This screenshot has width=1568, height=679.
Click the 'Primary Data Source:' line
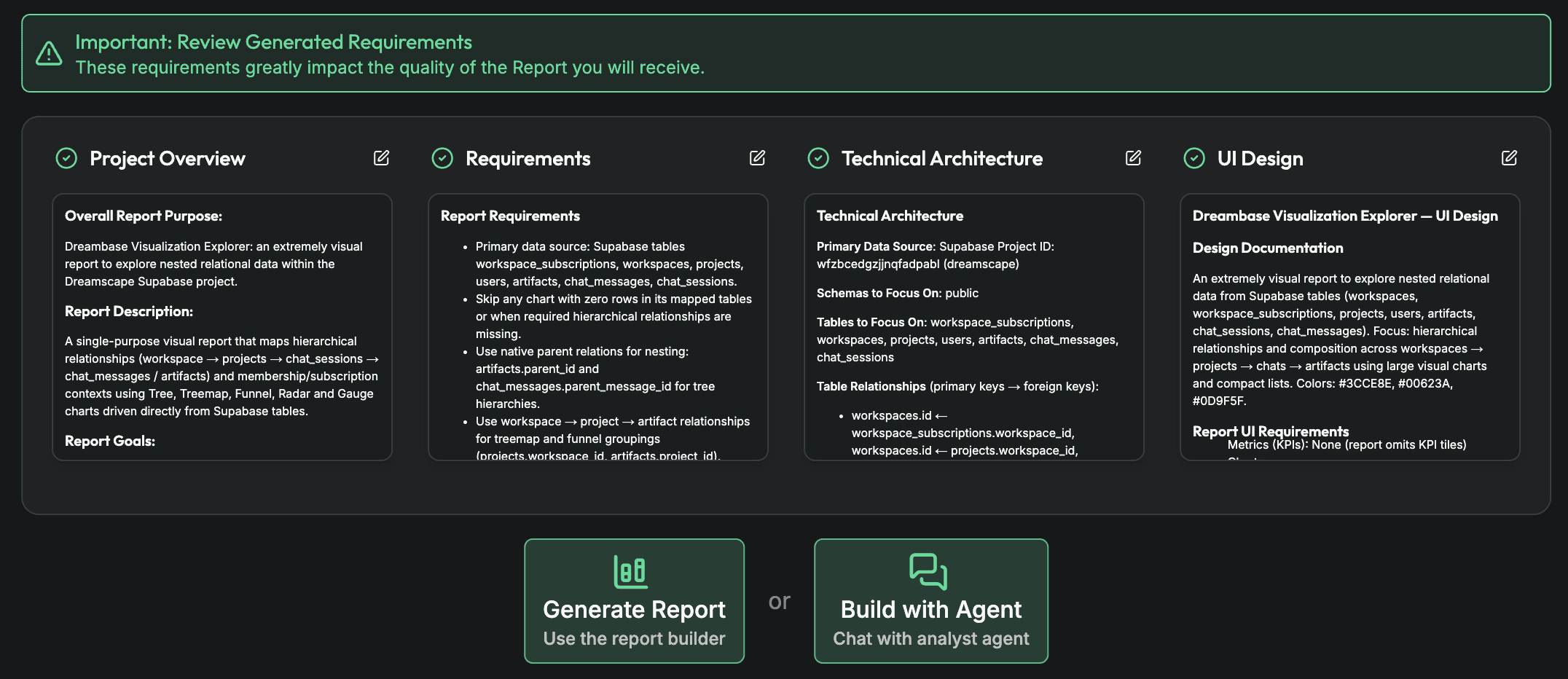click(x=936, y=255)
